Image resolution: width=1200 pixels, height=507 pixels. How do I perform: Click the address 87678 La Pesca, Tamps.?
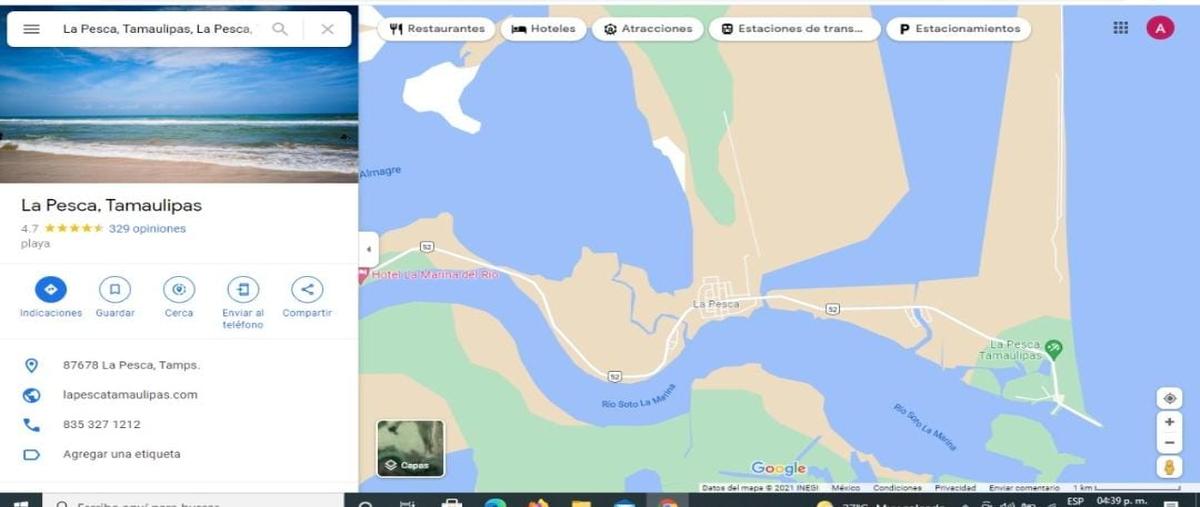pyautogui.click(x=131, y=365)
